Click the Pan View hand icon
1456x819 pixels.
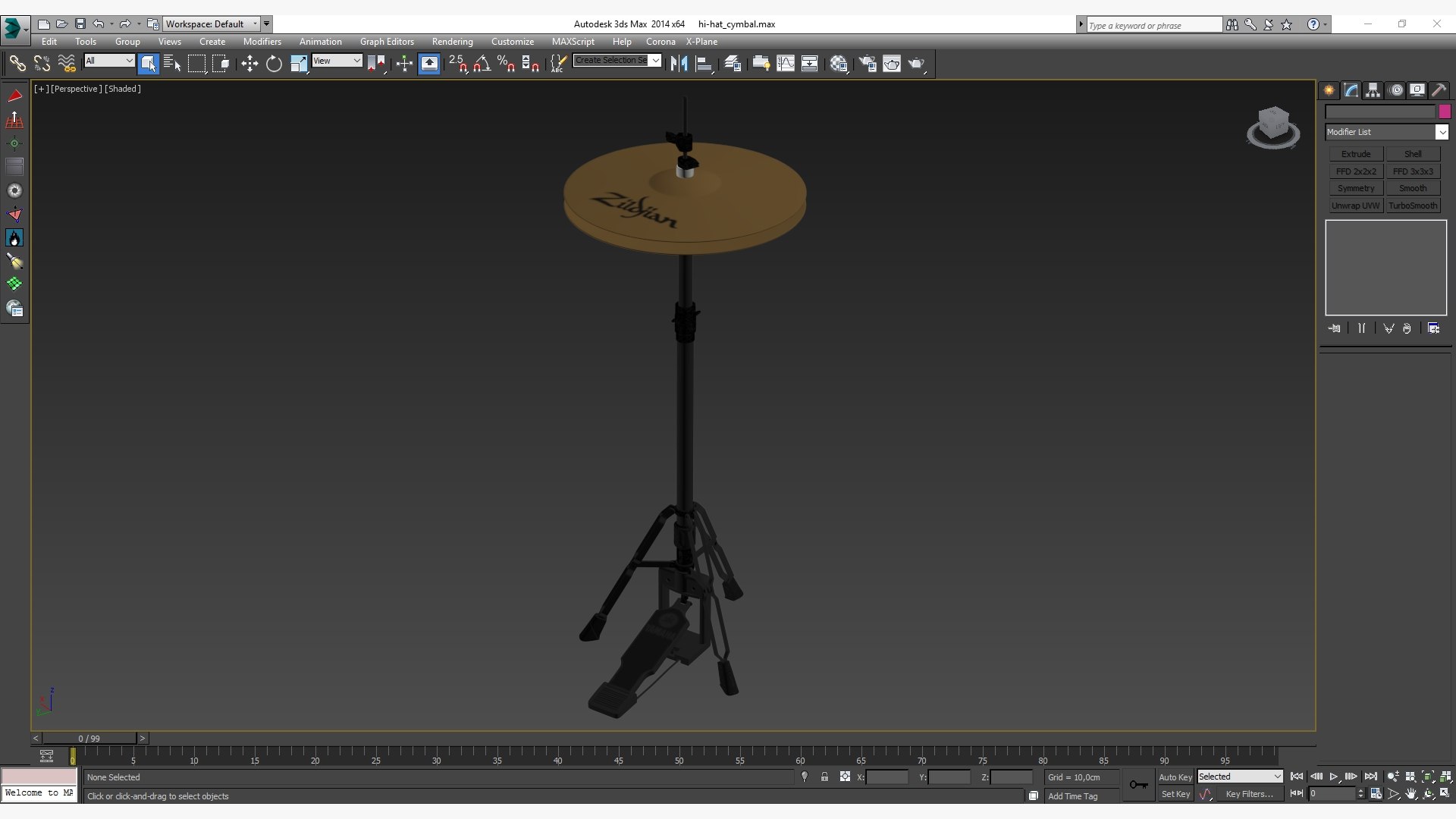click(1410, 794)
